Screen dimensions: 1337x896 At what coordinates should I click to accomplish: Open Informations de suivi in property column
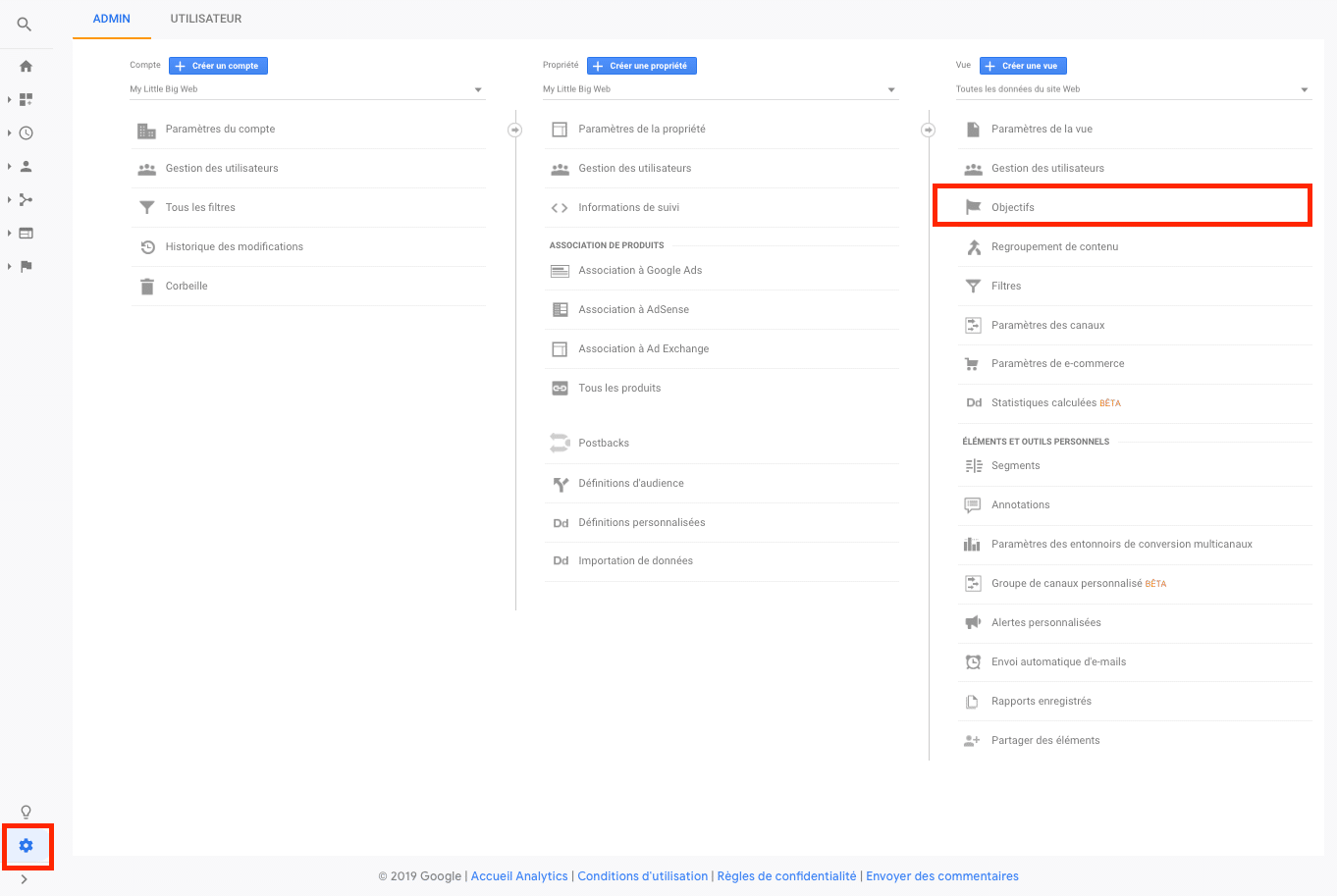628,208
